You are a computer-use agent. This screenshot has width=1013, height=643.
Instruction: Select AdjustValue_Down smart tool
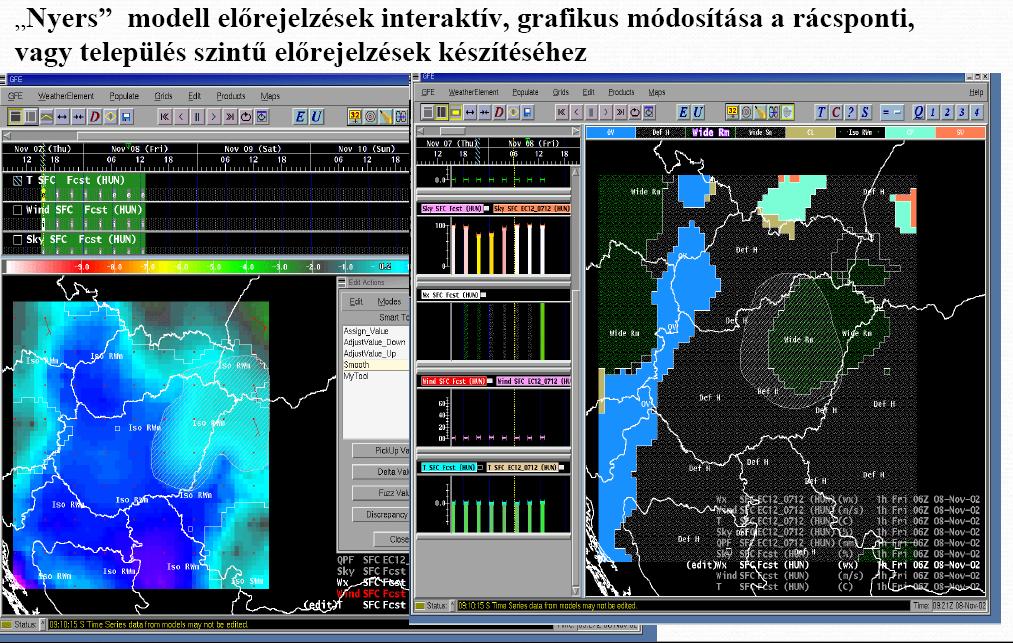point(375,342)
